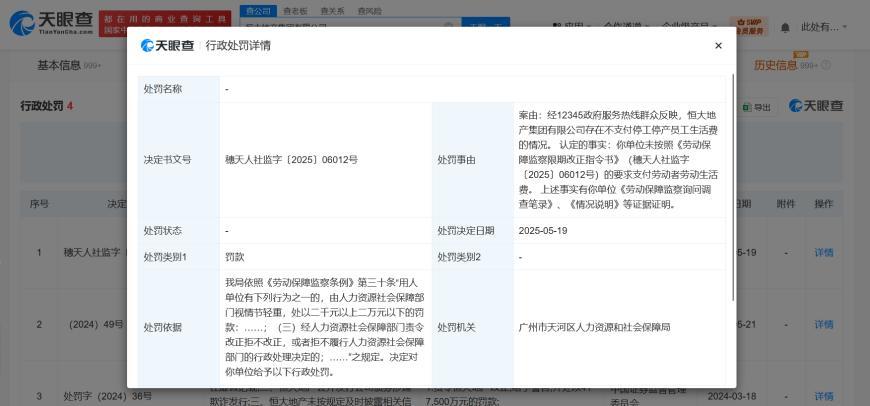Open the Tianyancha homepage logo behind dialog
The height and width of the screenshot is (406, 870).
pyautogui.click(x=51, y=23)
